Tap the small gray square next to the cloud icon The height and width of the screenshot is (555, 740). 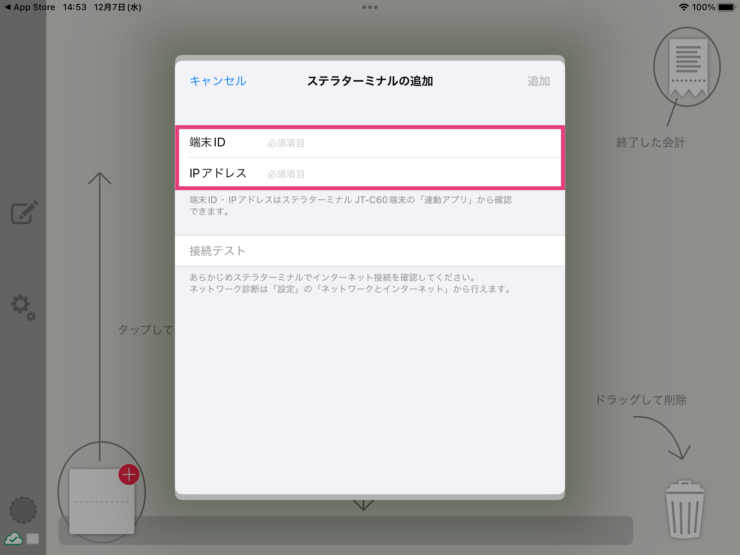pyautogui.click(x=33, y=538)
